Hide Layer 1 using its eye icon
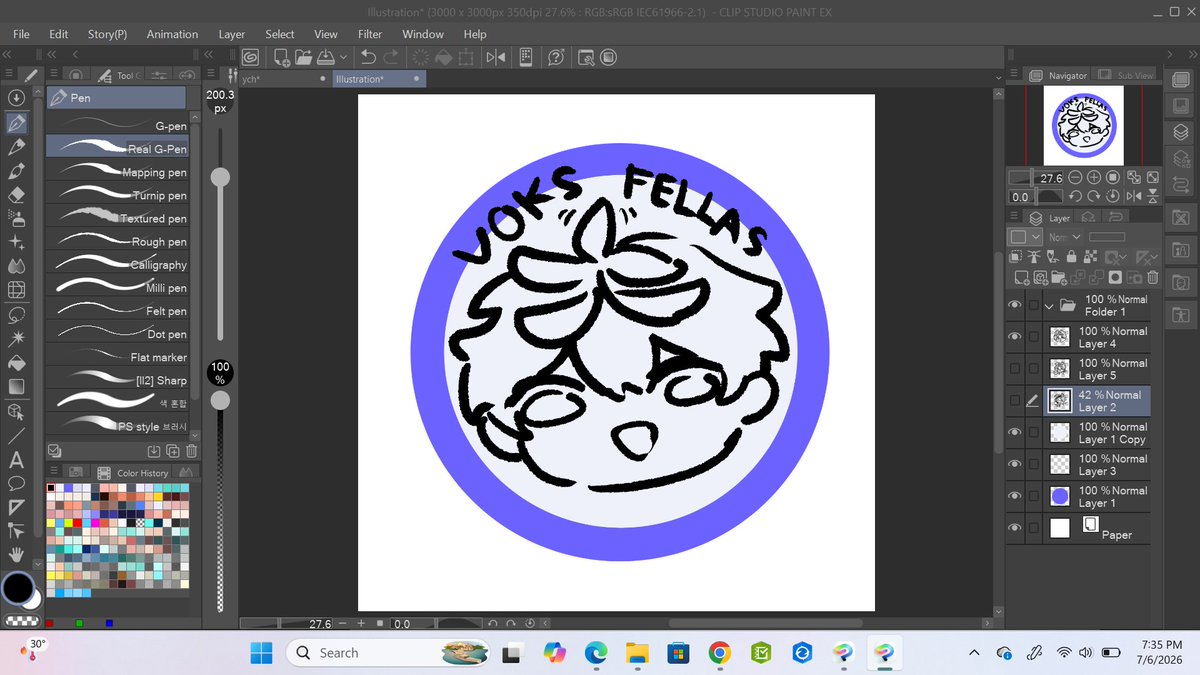The image size is (1200, 675). (x=1016, y=496)
